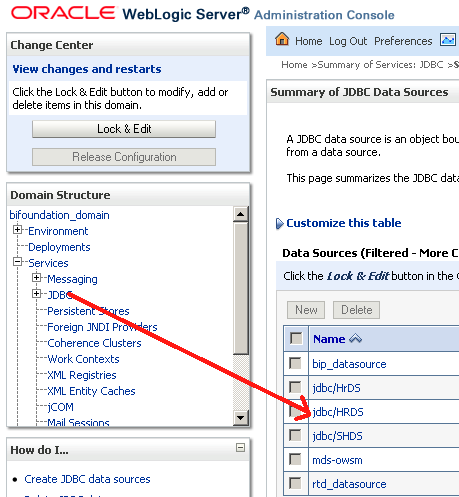Check the jdbc/SHDS row checkbox
The image size is (459, 497).
(x=295, y=435)
